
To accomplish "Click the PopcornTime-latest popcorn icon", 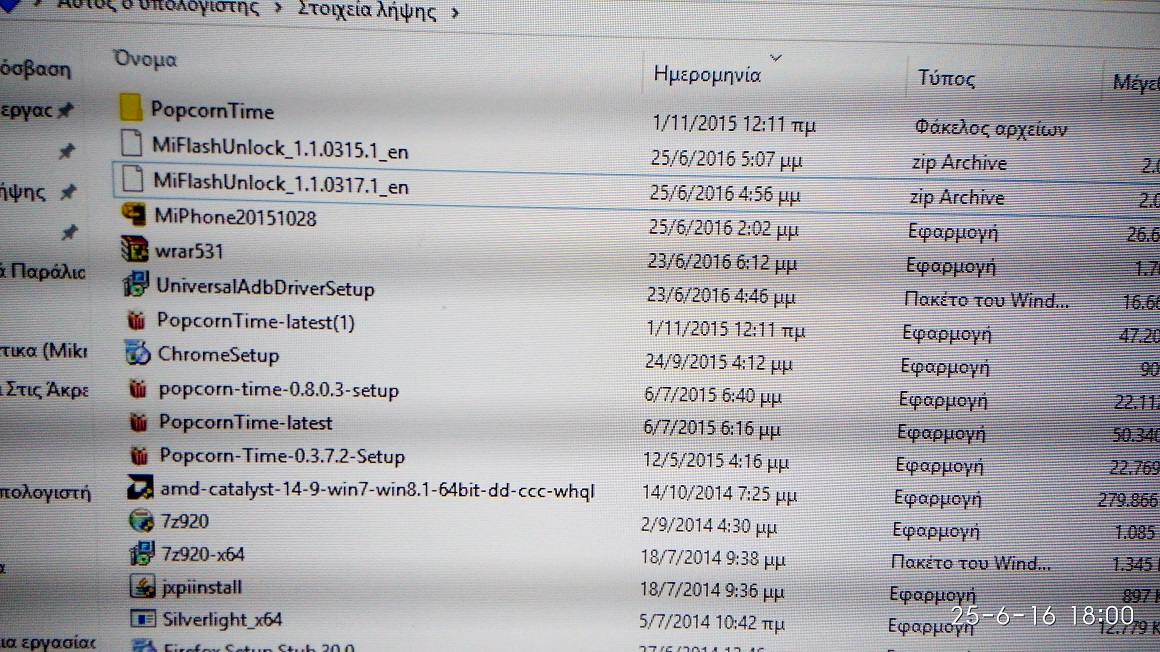I will (x=138, y=422).
